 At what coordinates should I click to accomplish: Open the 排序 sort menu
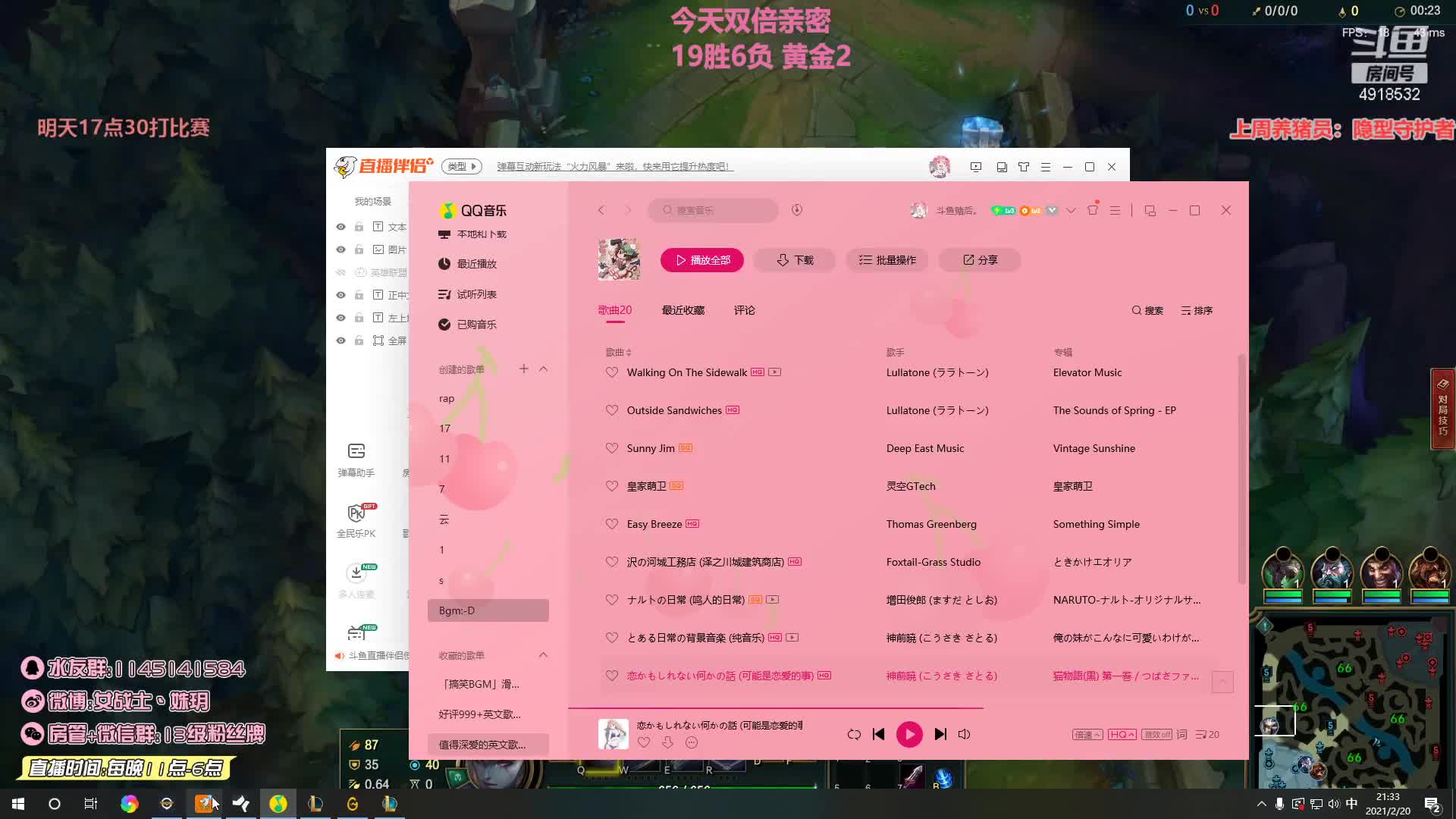coord(1197,311)
